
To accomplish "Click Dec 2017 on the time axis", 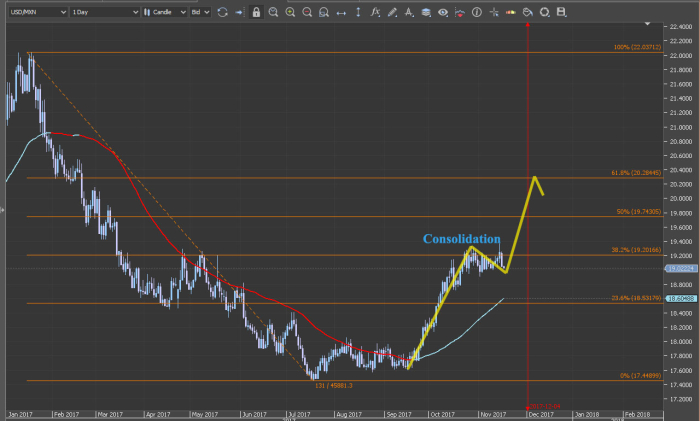I will click(541, 414).
